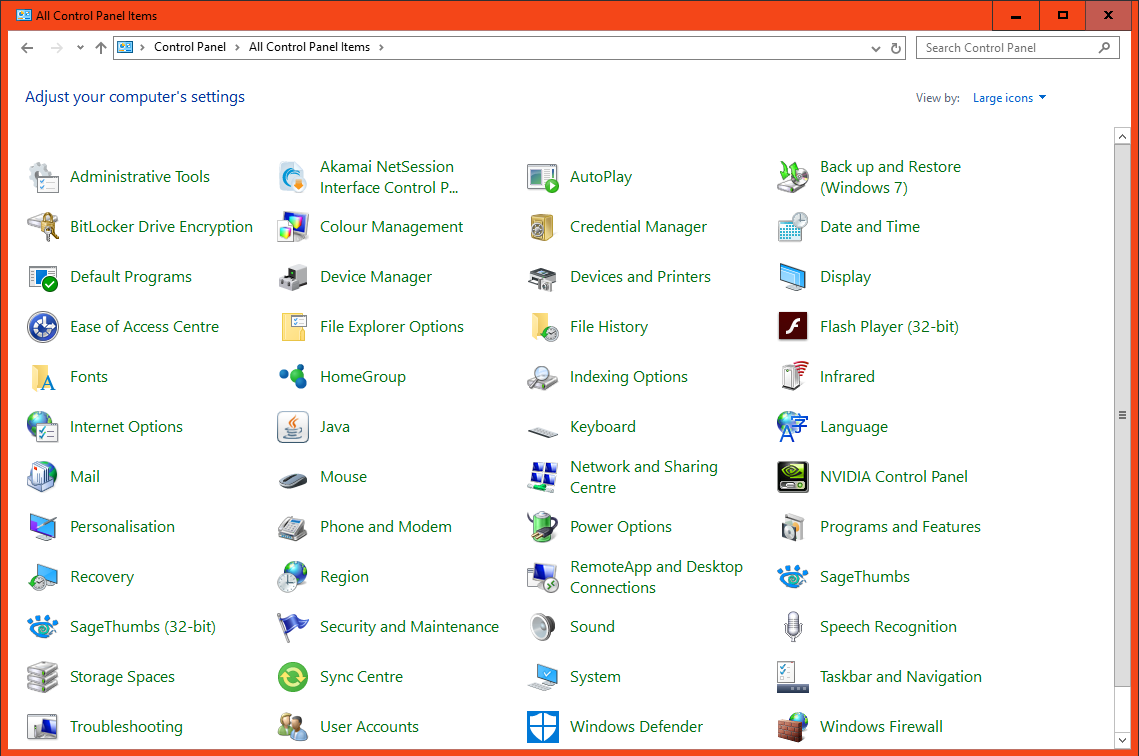1139x756 pixels.
Task: Open the Internet Options link
Action: [x=126, y=427]
